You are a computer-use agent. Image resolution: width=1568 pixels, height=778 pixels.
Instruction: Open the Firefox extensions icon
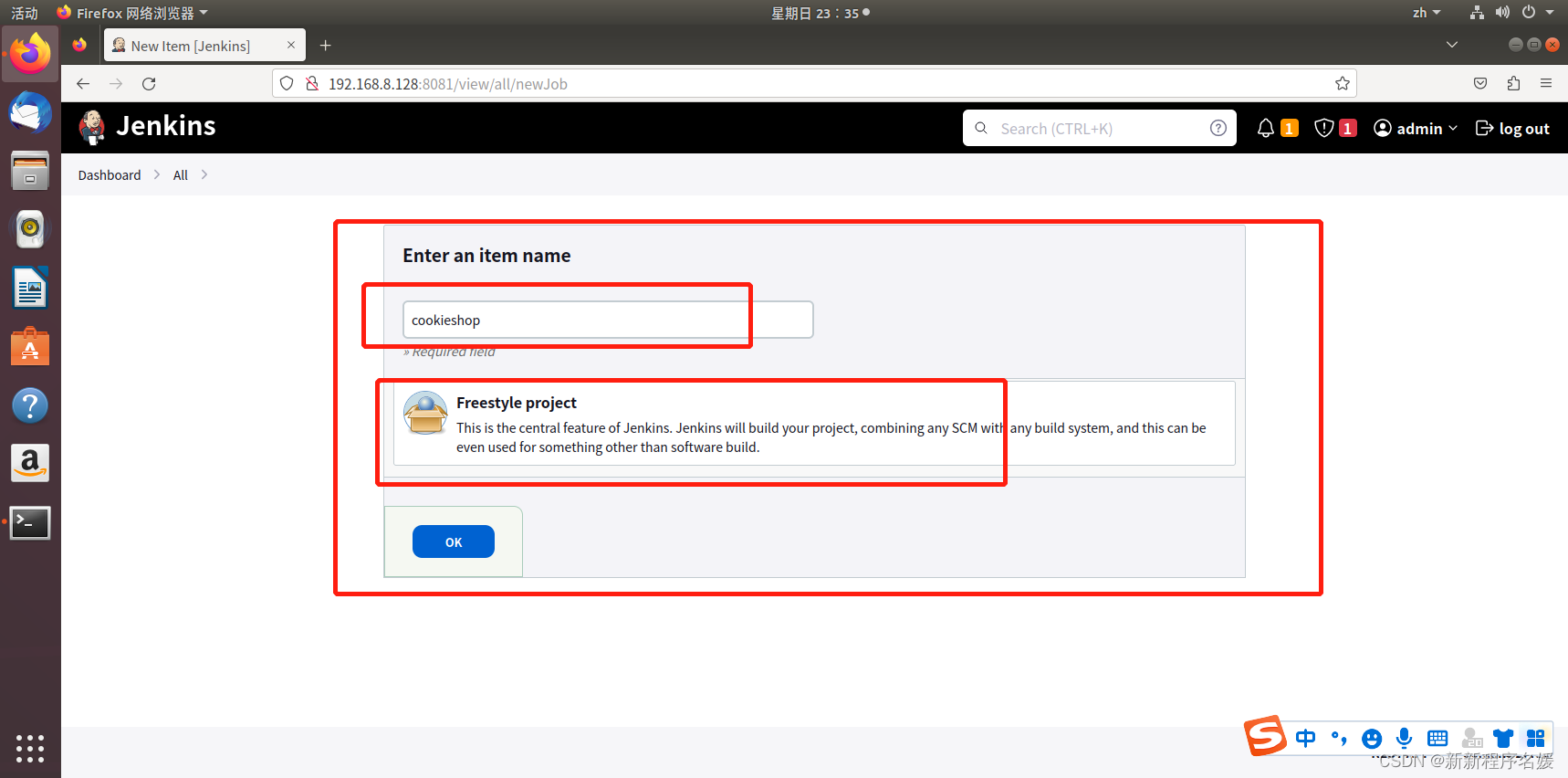point(1513,84)
